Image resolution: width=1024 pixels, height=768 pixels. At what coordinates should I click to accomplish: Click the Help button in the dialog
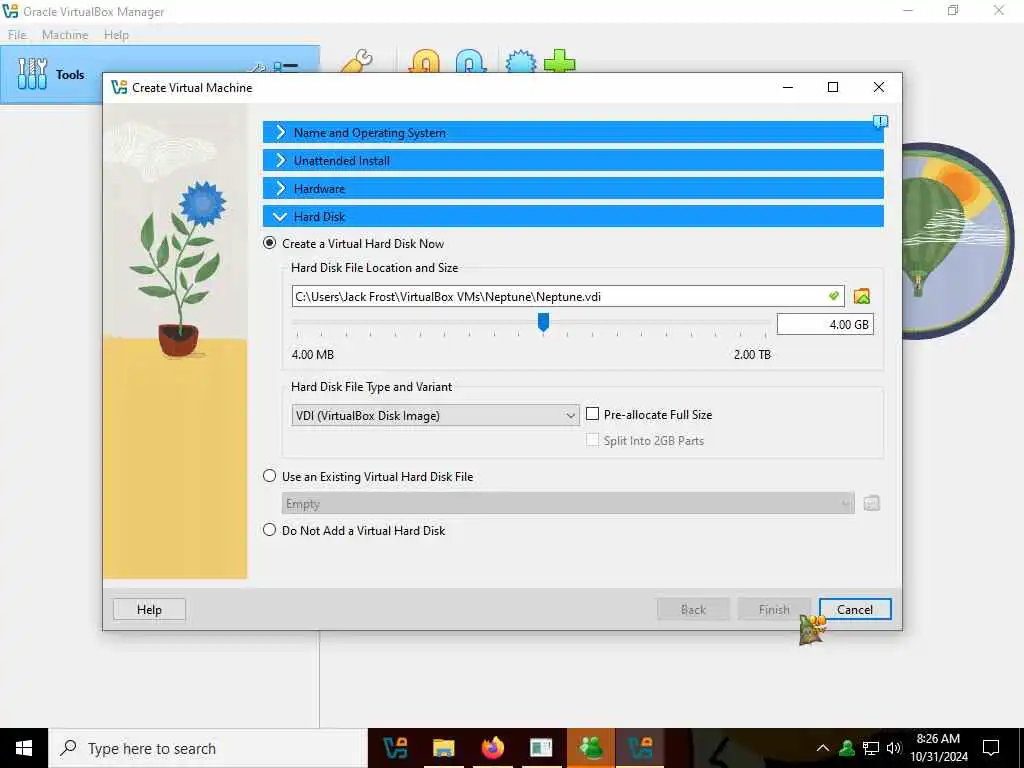[x=149, y=609]
